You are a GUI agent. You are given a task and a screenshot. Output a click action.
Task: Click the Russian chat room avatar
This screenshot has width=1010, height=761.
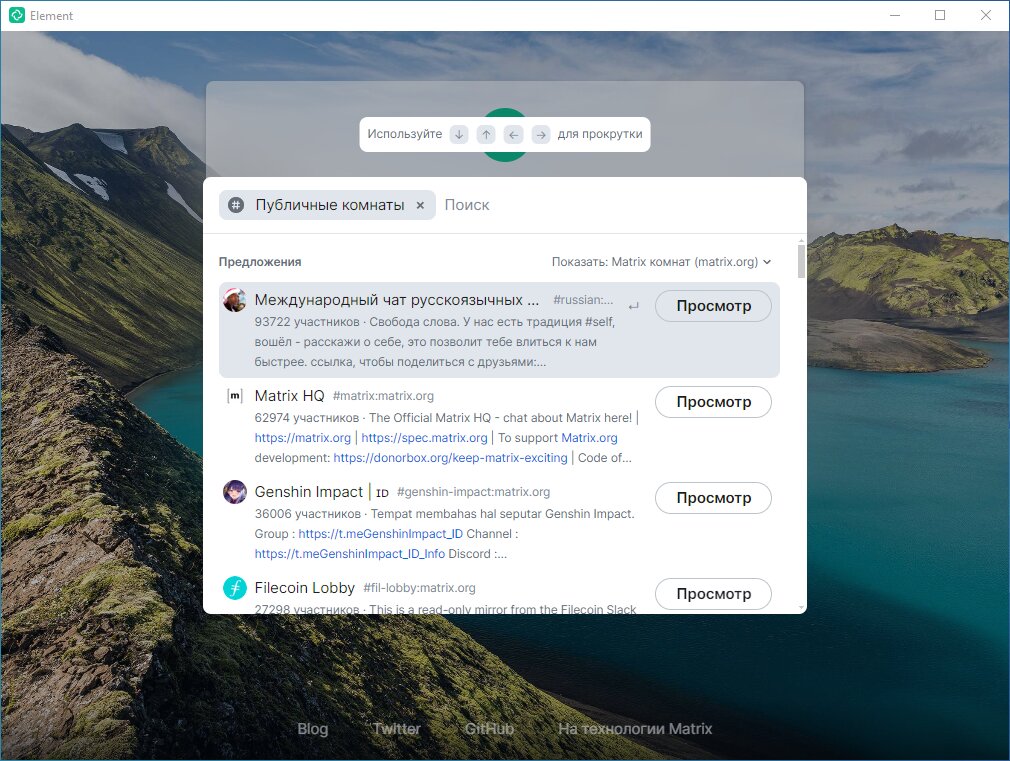pyautogui.click(x=234, y=300)
